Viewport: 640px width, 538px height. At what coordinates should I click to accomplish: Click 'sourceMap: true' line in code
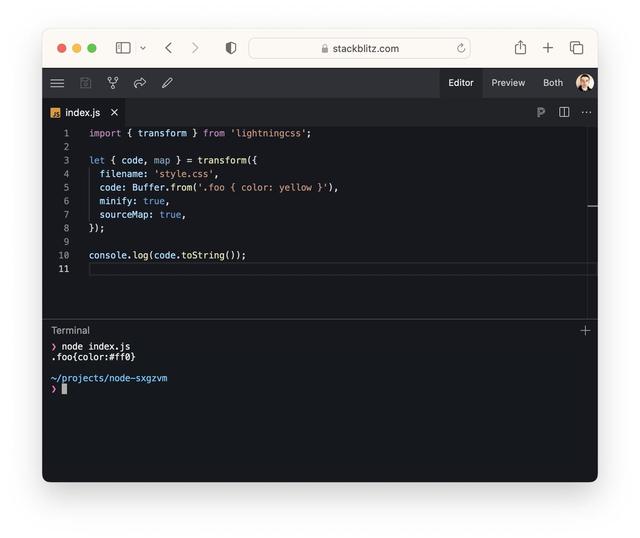click(x=142, y=215)
